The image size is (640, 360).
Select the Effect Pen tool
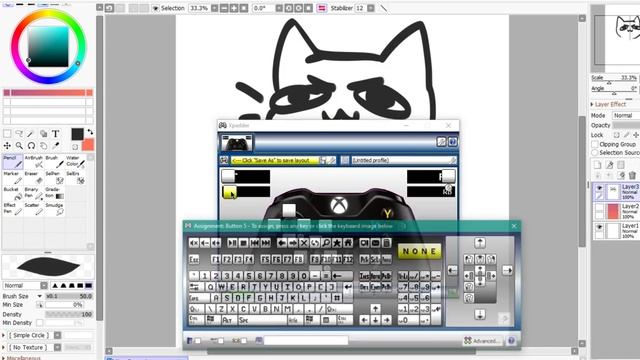(x=13, y=209)
